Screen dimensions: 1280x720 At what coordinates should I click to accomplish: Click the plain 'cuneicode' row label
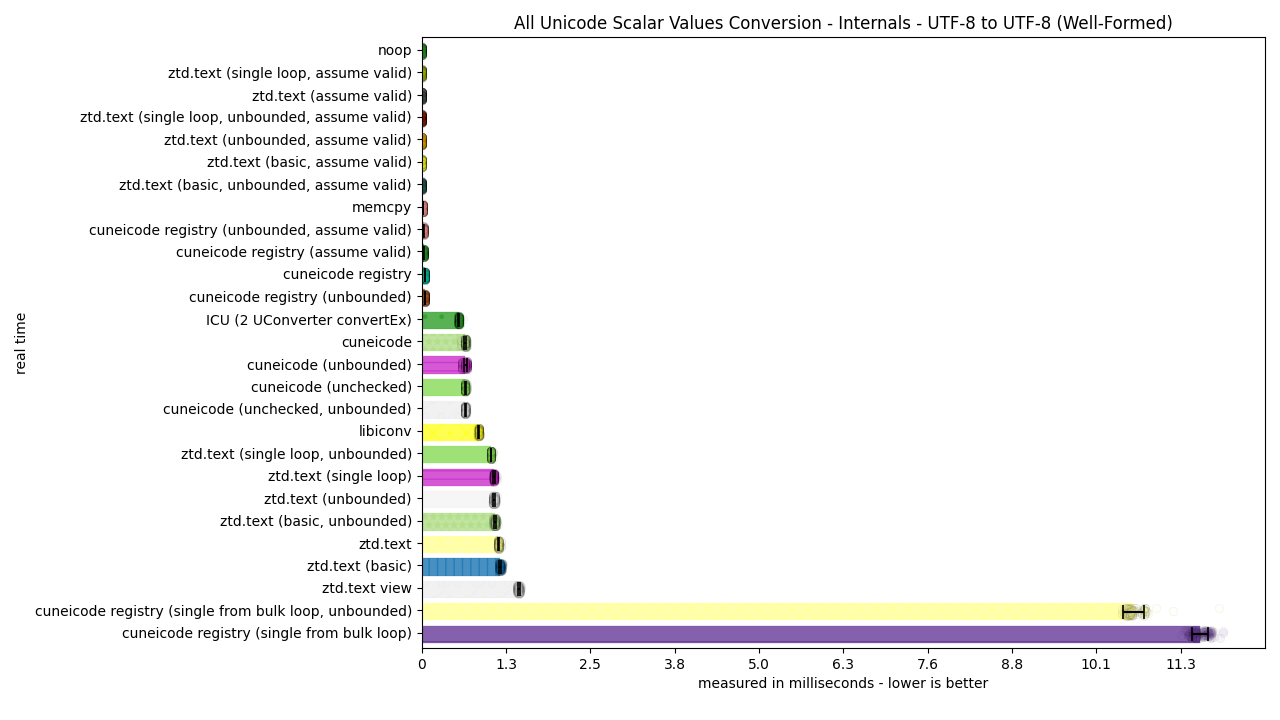(x=377, y=342)
